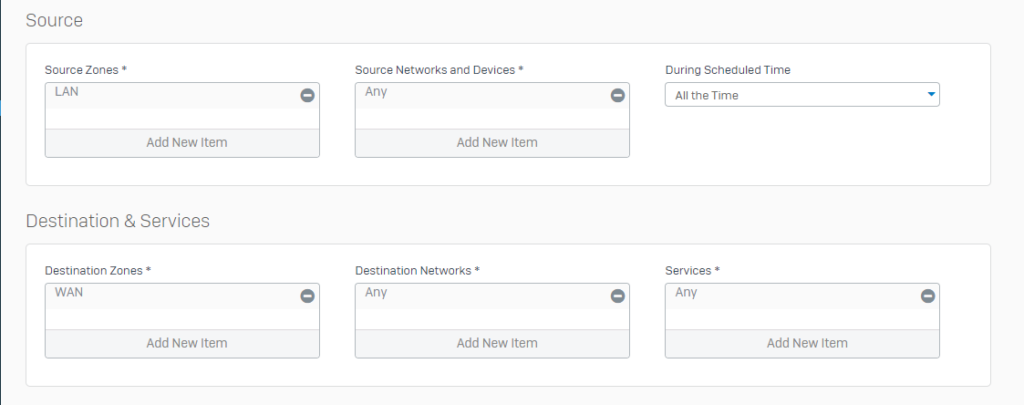Remove Any from Services list
Screen dimensions: 1024x405
pyautogui.click(x=927, y=296)
